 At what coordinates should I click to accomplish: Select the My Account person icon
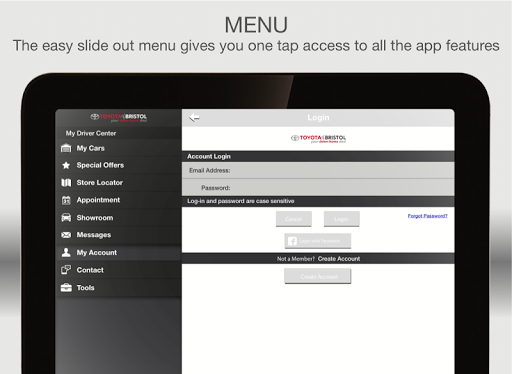(66, 252)
